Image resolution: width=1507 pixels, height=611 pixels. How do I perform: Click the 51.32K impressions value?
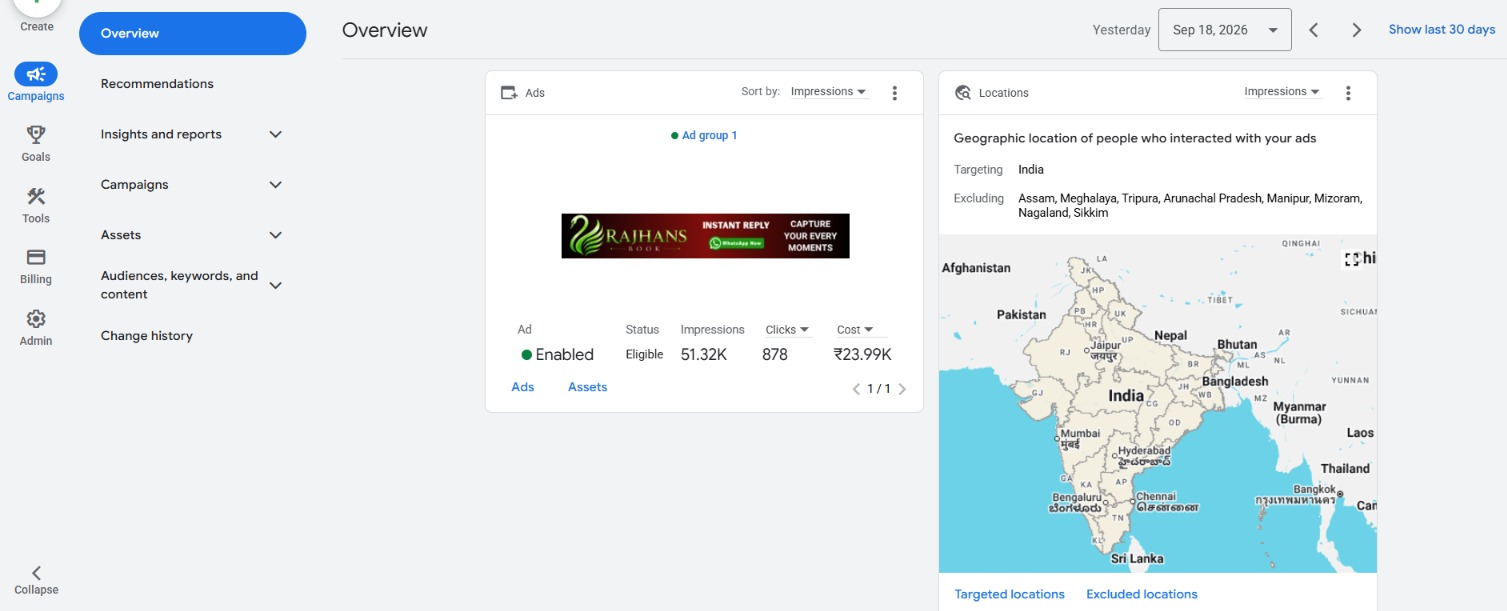point(704,354)
